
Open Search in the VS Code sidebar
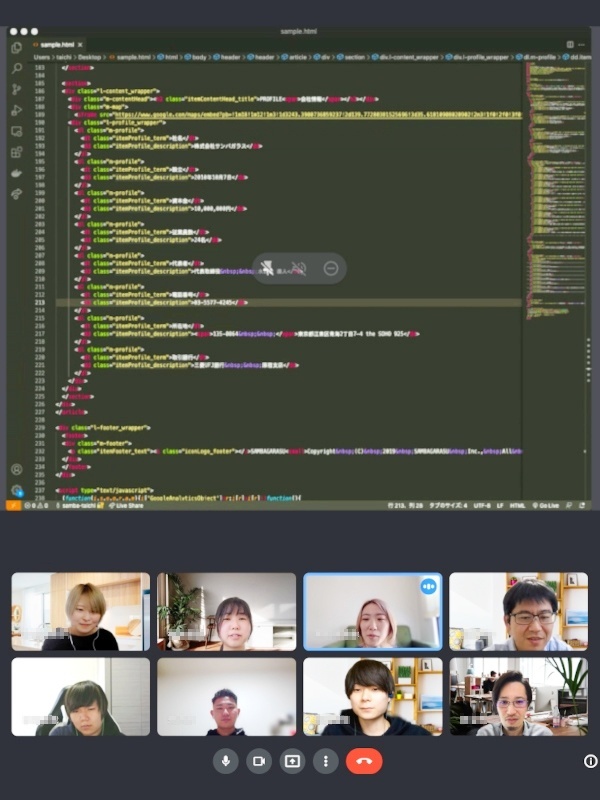(17, 68)
